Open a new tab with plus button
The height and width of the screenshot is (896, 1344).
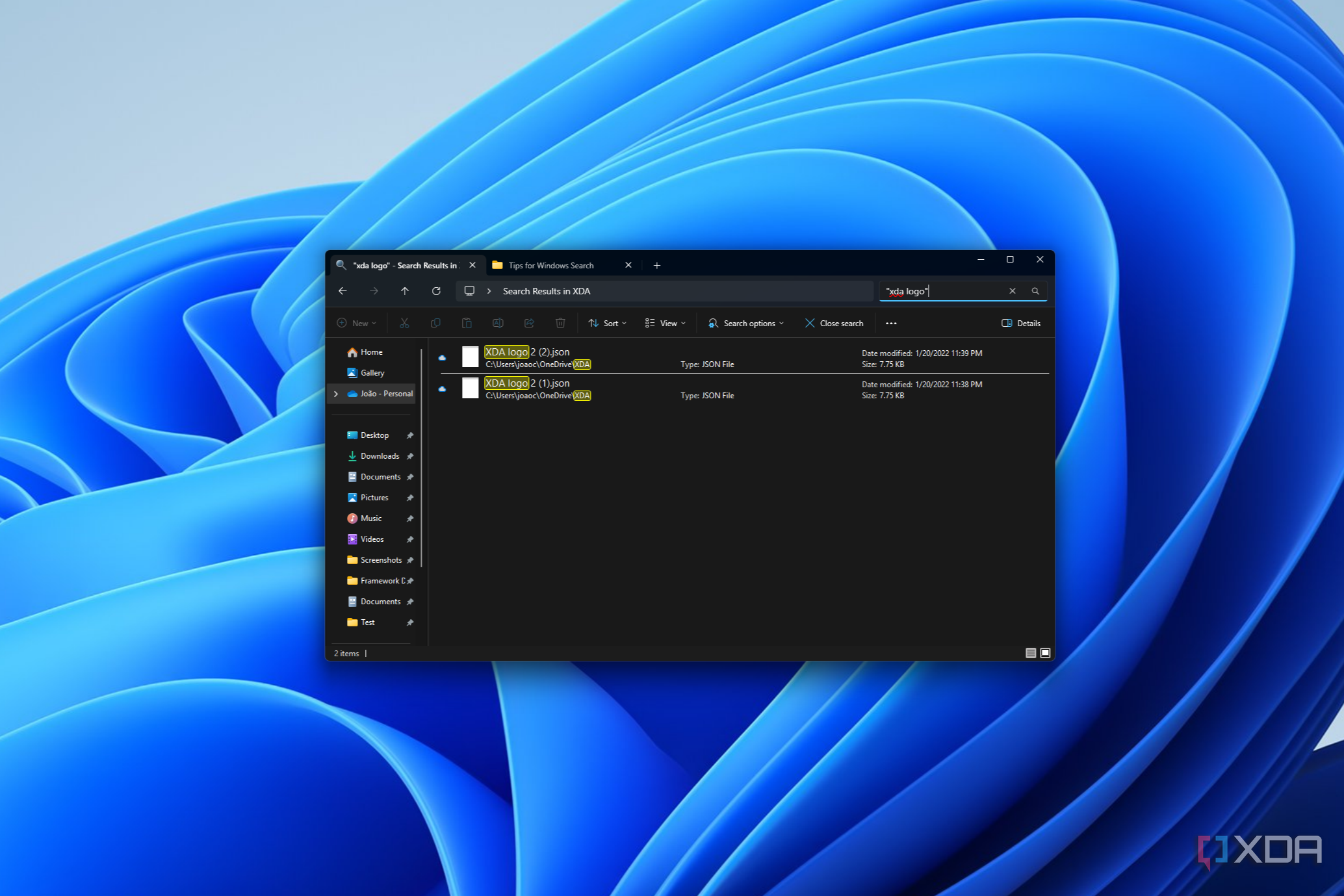pos(657,265)
